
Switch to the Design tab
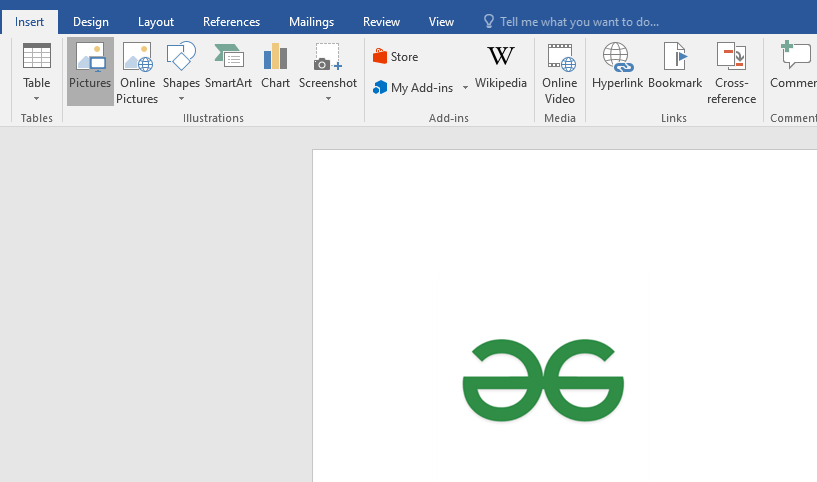[91, 22]
